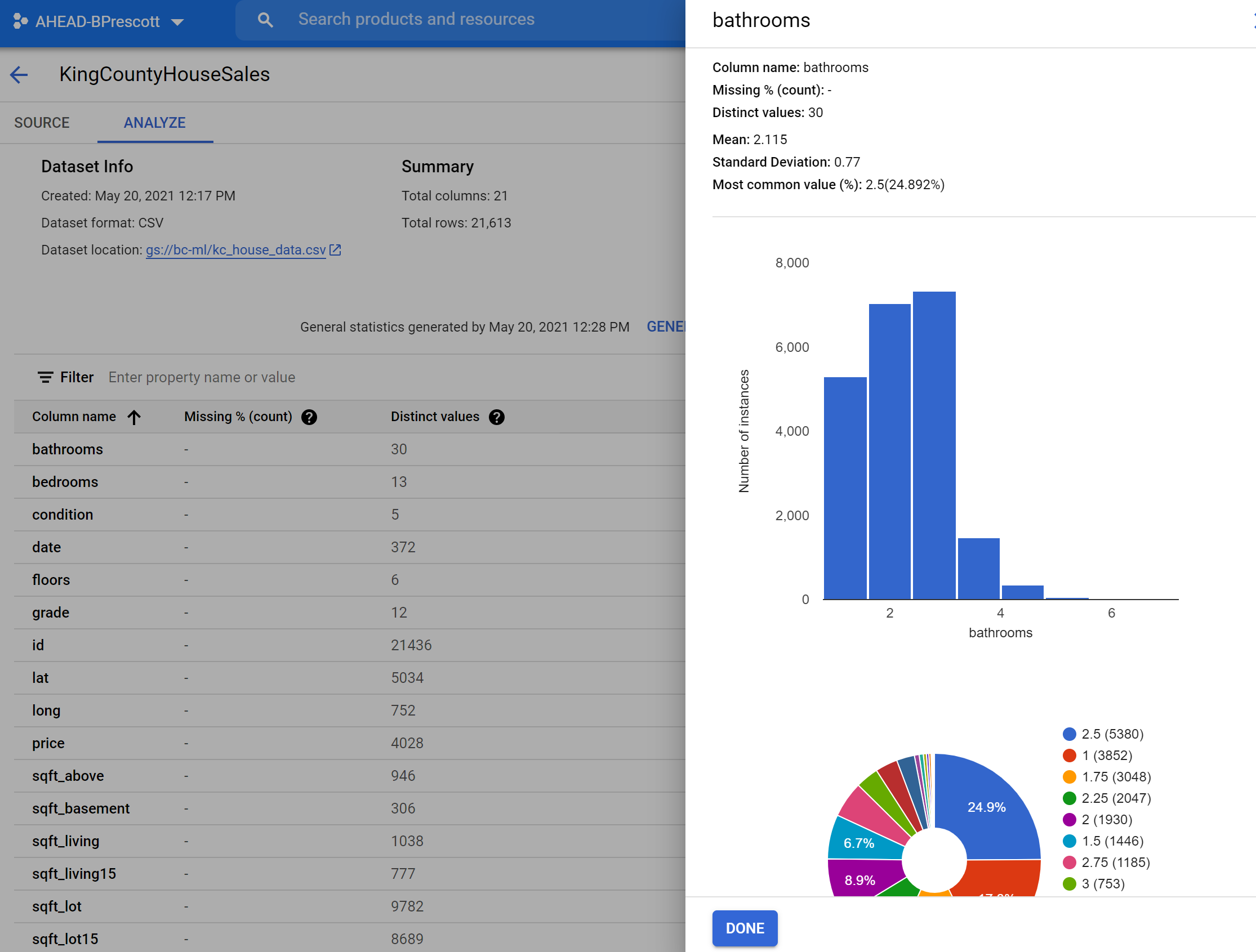The width and height of the screenshot is (1256, 952).
Task: Select the sqft_lot row
Action: (x=349, y=906)
